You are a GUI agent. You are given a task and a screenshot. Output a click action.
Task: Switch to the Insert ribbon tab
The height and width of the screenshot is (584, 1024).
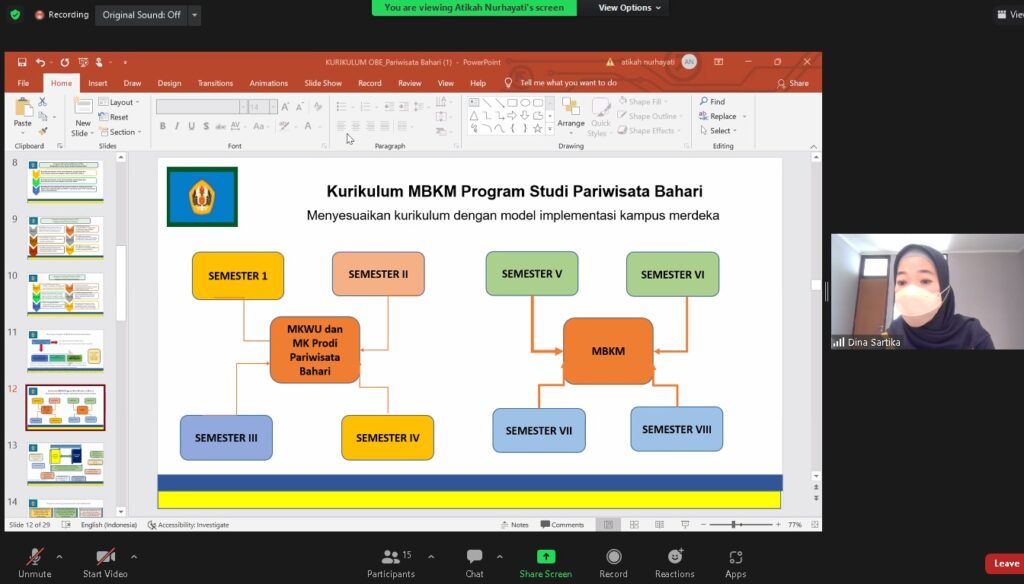(x=97, y=83)
